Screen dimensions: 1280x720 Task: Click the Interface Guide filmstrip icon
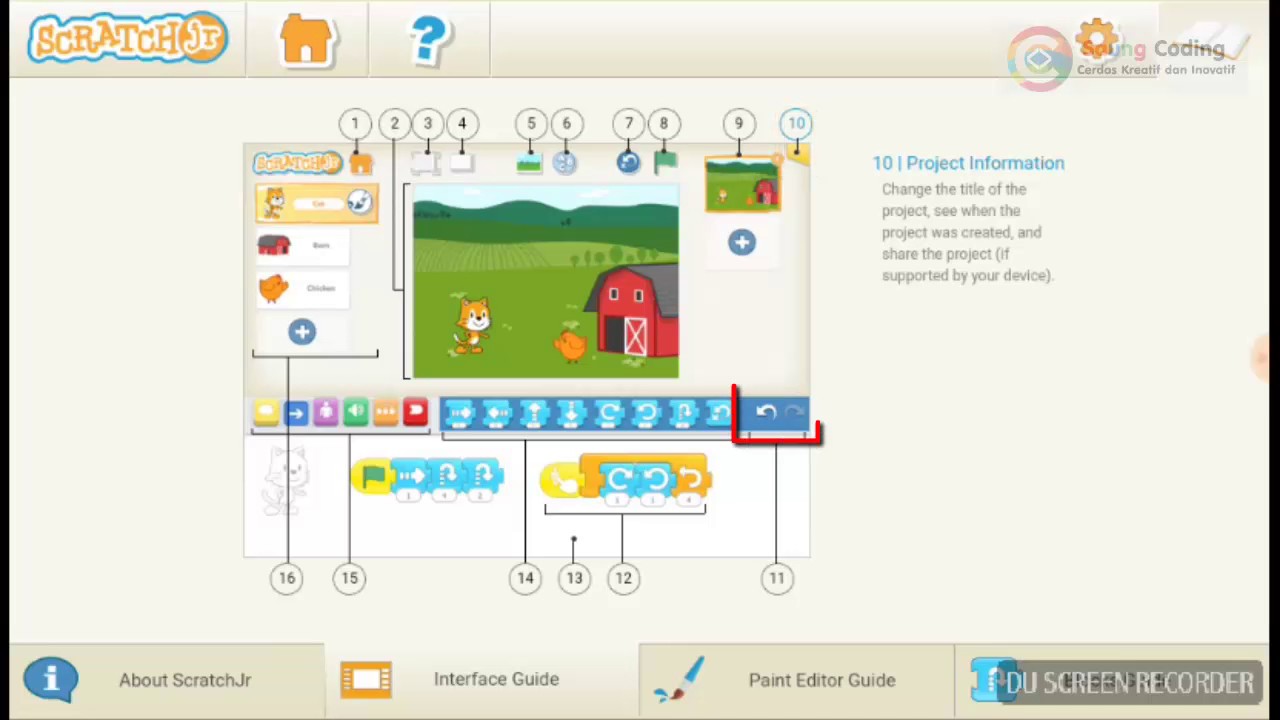(366, 679)
